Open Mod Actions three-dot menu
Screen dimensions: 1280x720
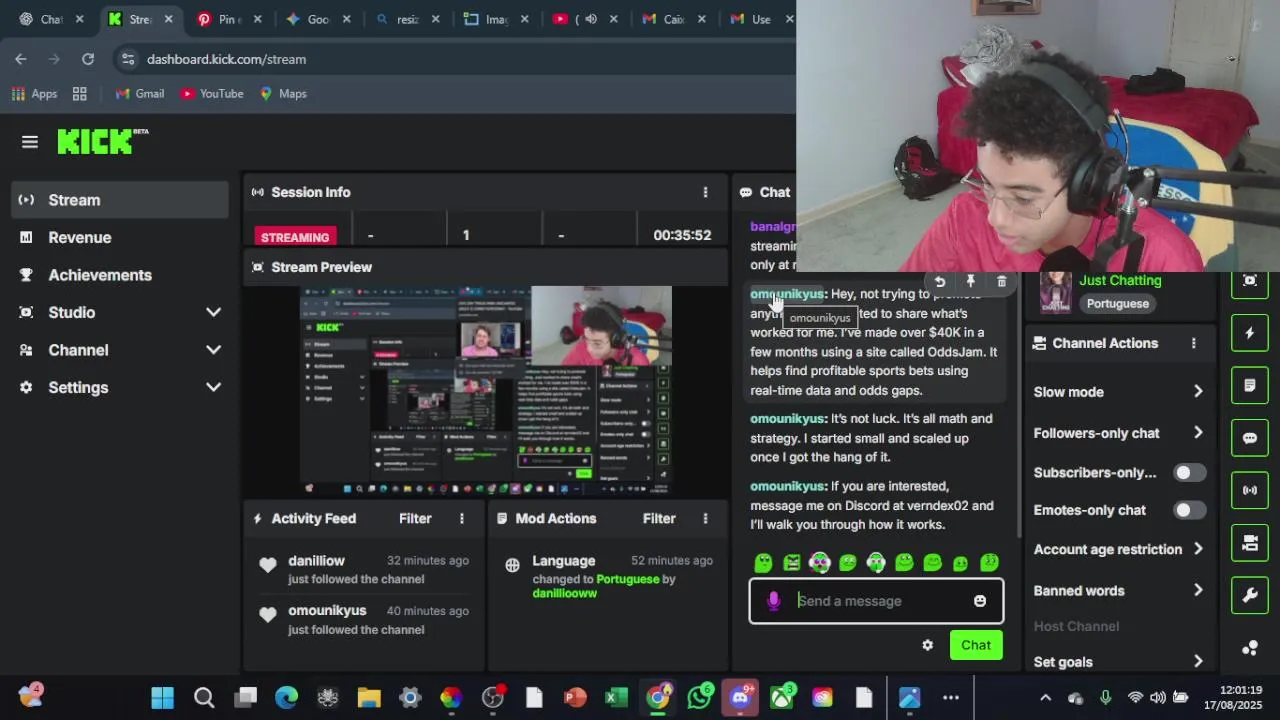[x=705, y=518]
